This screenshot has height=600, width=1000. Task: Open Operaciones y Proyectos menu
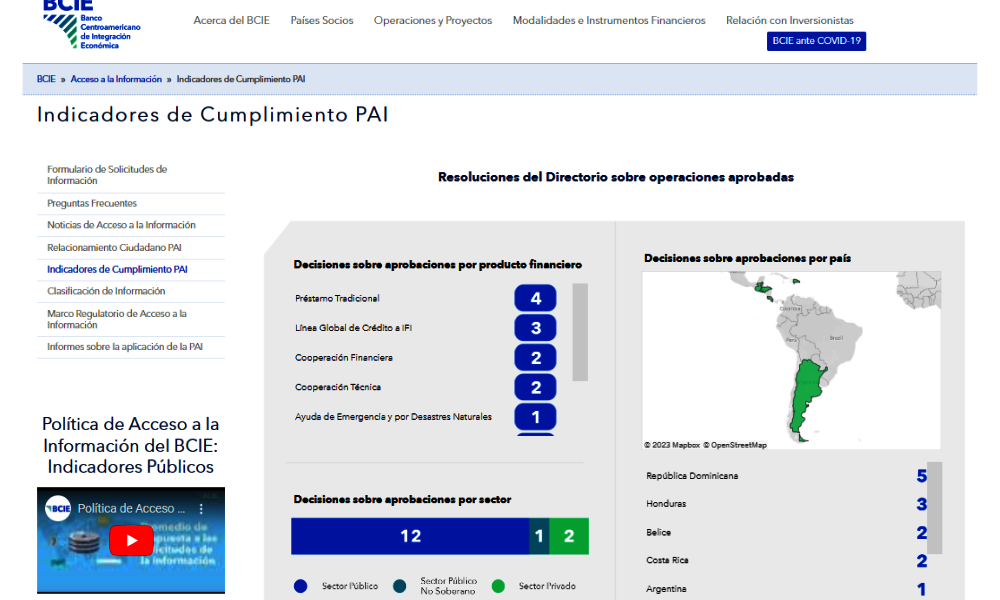(432, 20)
